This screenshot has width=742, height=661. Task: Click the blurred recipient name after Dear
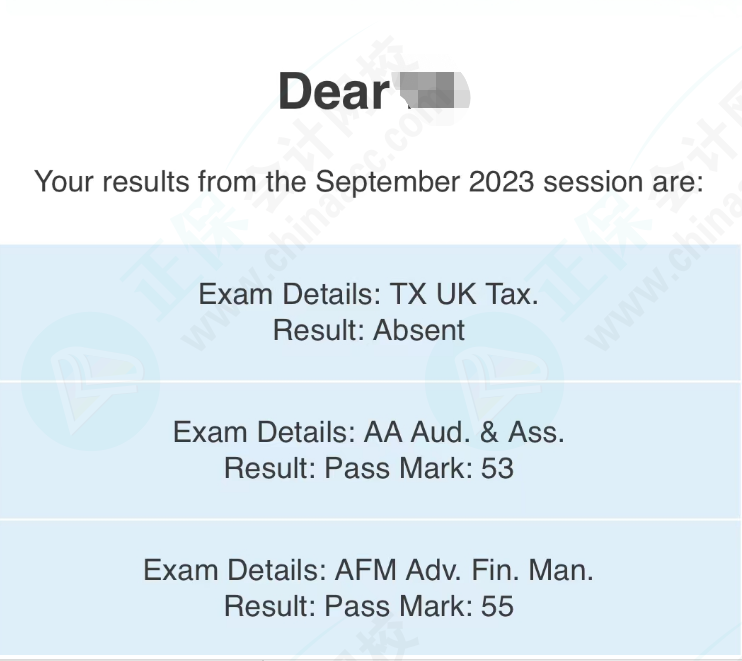(434, 90)
